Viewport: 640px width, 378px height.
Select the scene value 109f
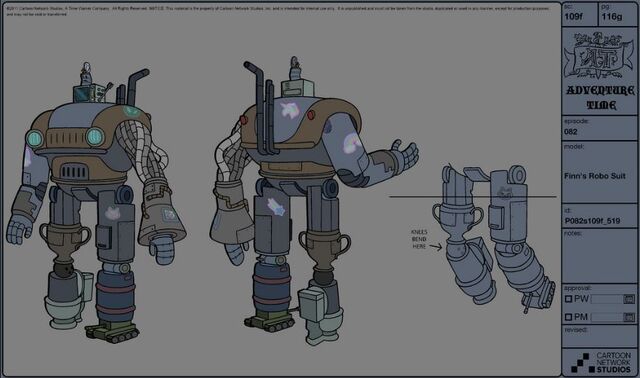(573, 17)
